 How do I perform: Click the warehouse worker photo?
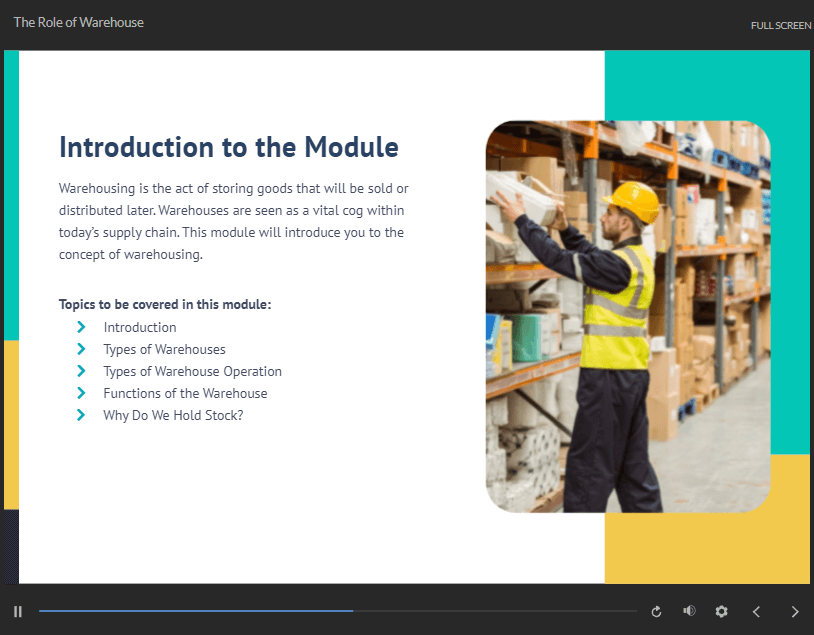[x=628, y=317]
